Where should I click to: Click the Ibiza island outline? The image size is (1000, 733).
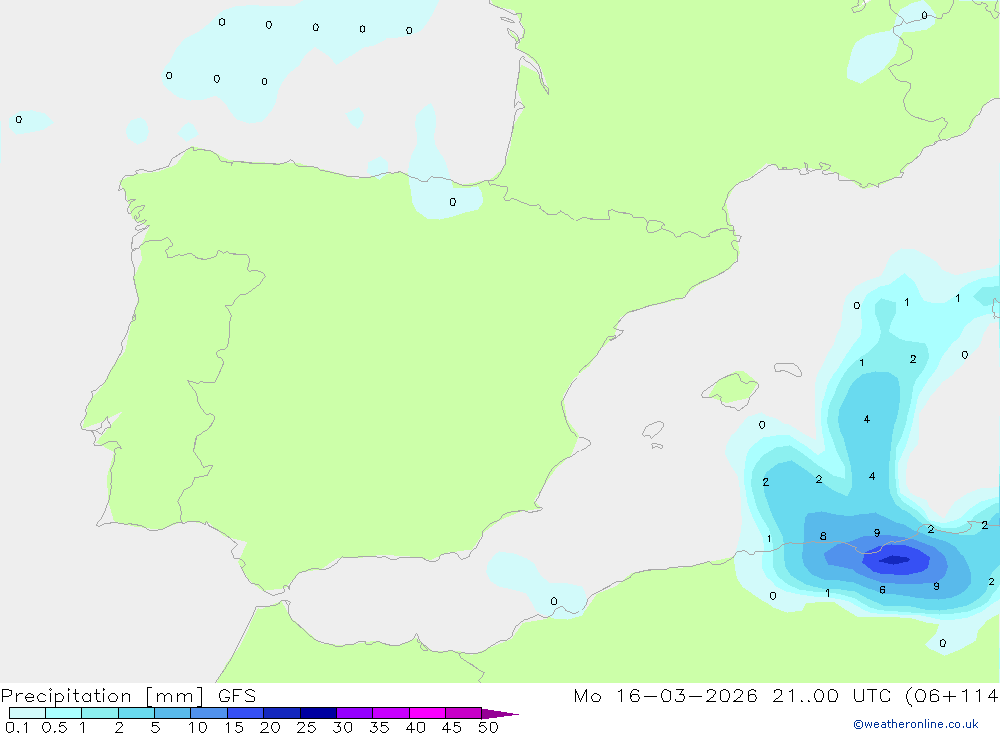point(653,429)
